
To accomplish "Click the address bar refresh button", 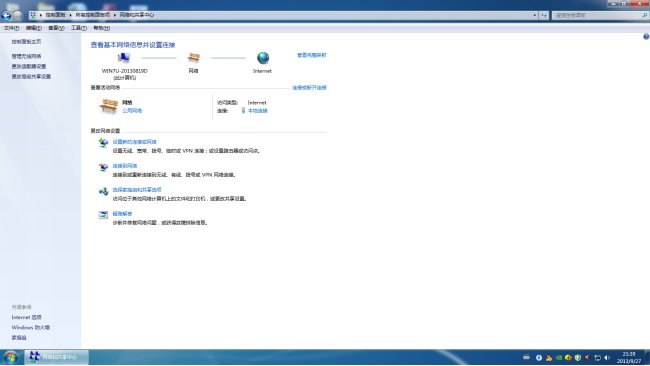I will pos(544,15).
